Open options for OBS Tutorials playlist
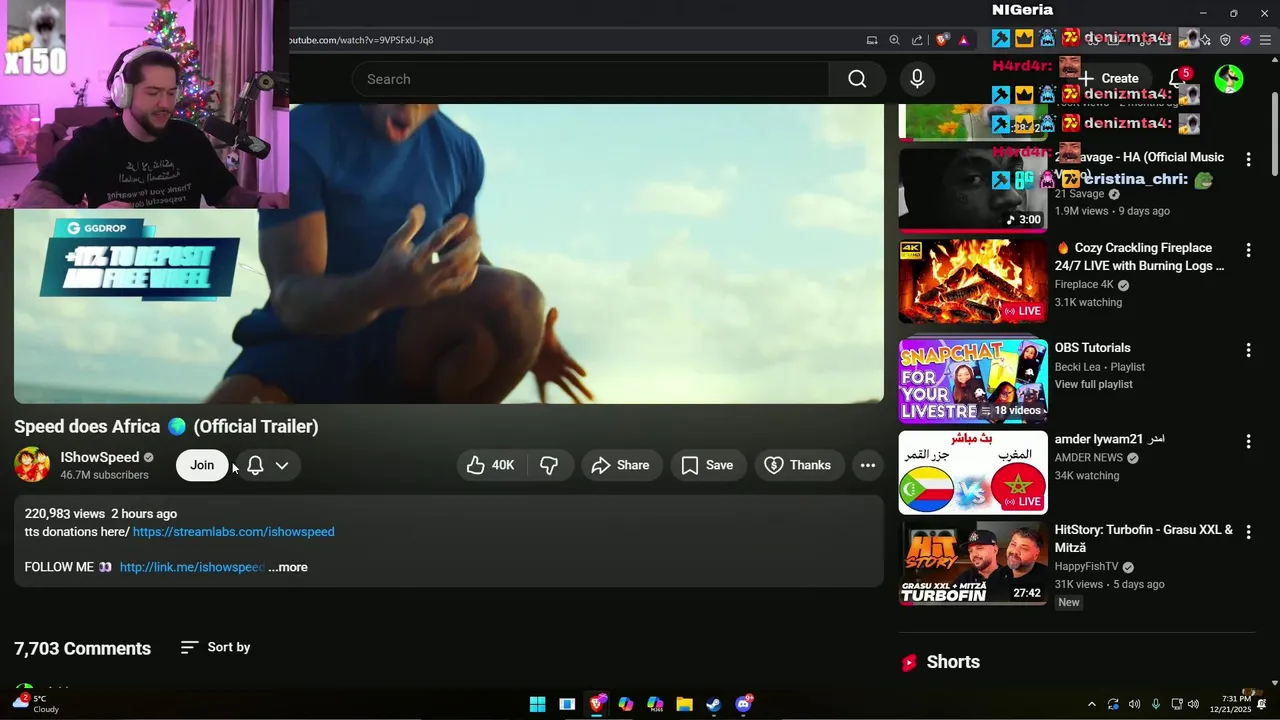This screenshot has height=720, width=1280. tap(1248, 350)
